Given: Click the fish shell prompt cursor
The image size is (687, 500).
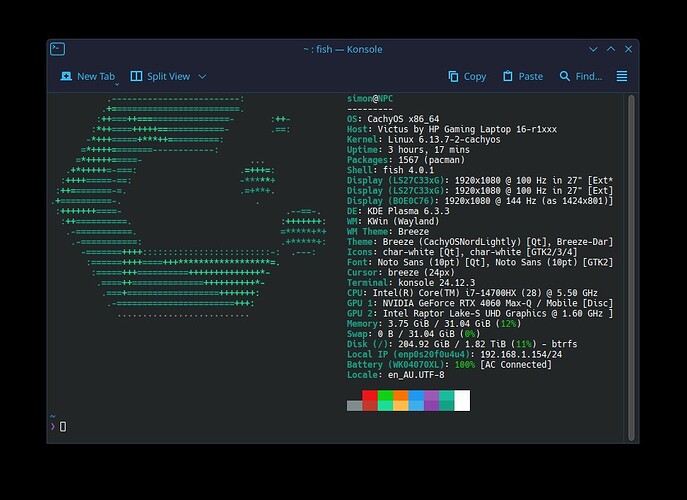Looking at the screenshot, I should [x=63, y=426].
